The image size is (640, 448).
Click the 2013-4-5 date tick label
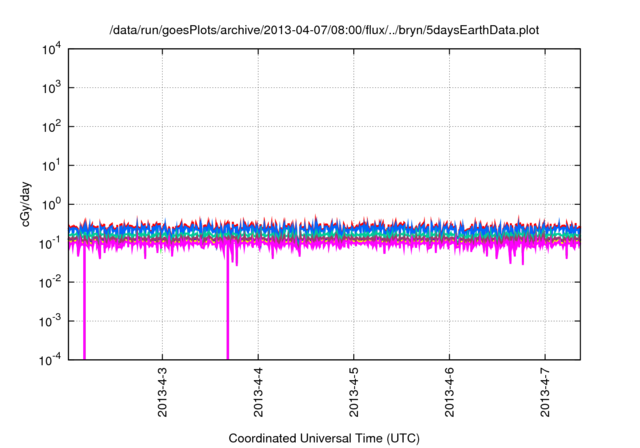click(353, 392)
